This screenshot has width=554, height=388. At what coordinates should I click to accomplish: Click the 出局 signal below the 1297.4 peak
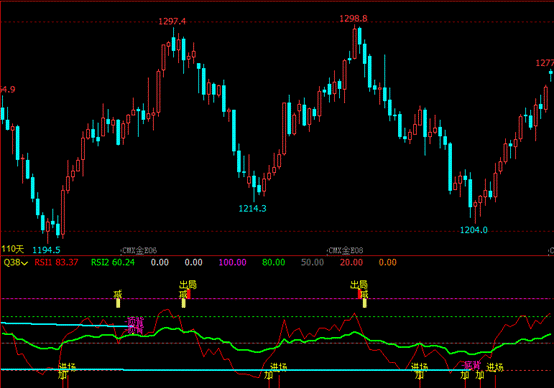(x=188, y=285)
